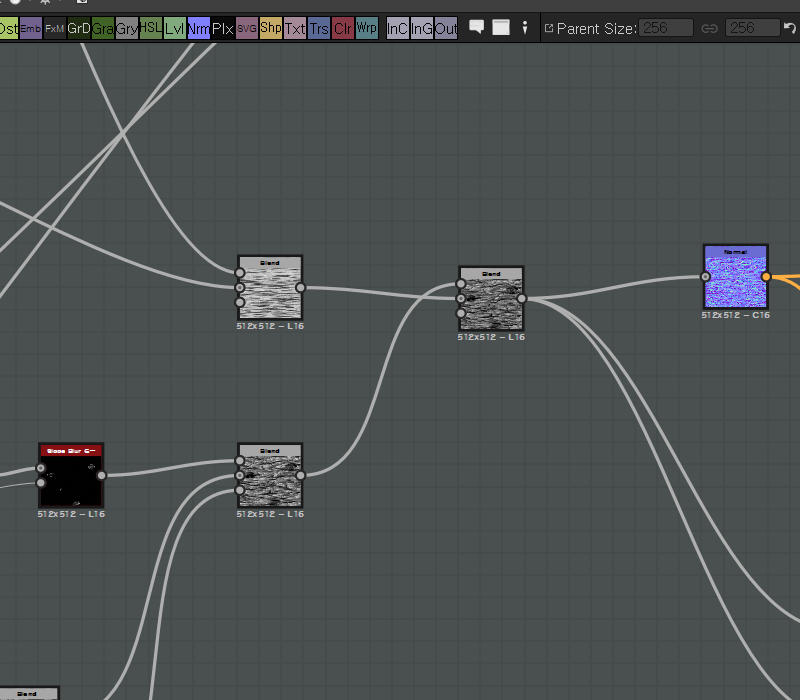
Task: Insert a Gradient Map node (Gra)
Action: point(103,28)
